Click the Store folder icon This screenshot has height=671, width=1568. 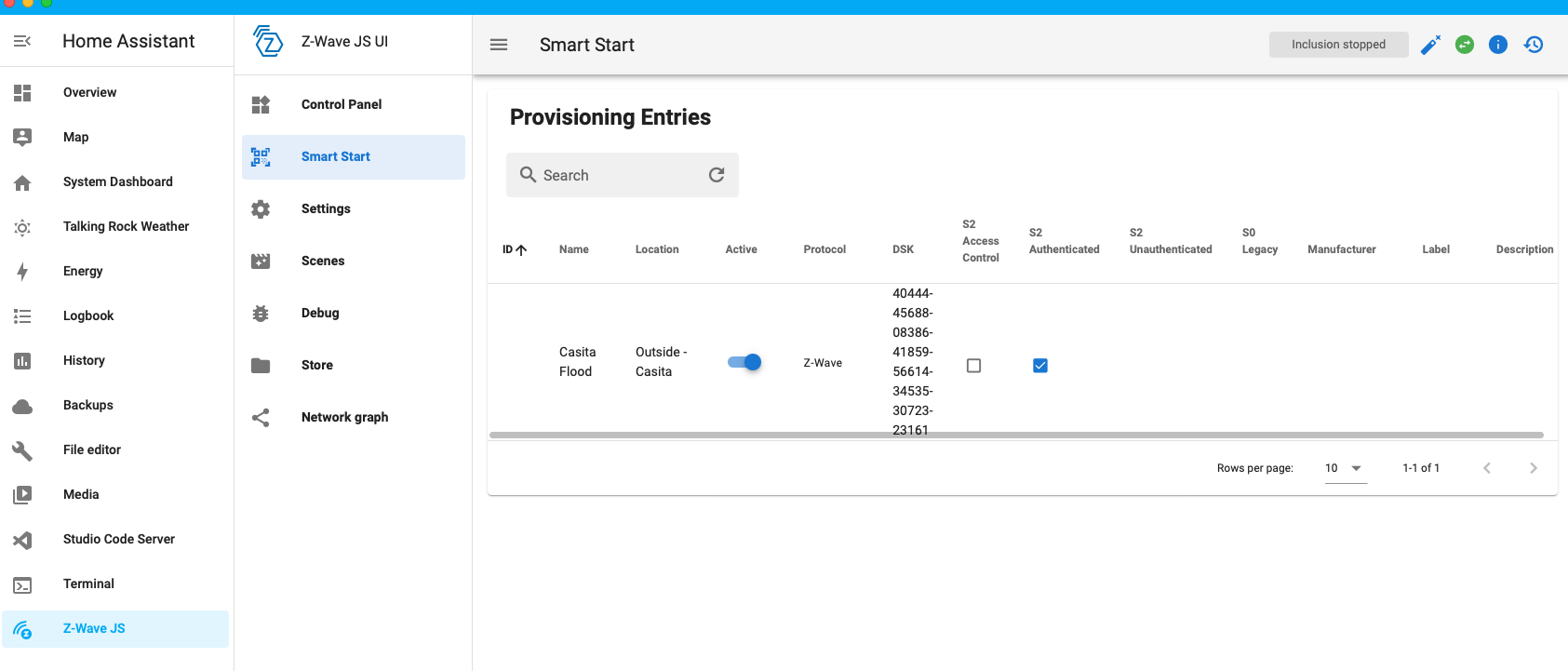[x=261, y=366]
